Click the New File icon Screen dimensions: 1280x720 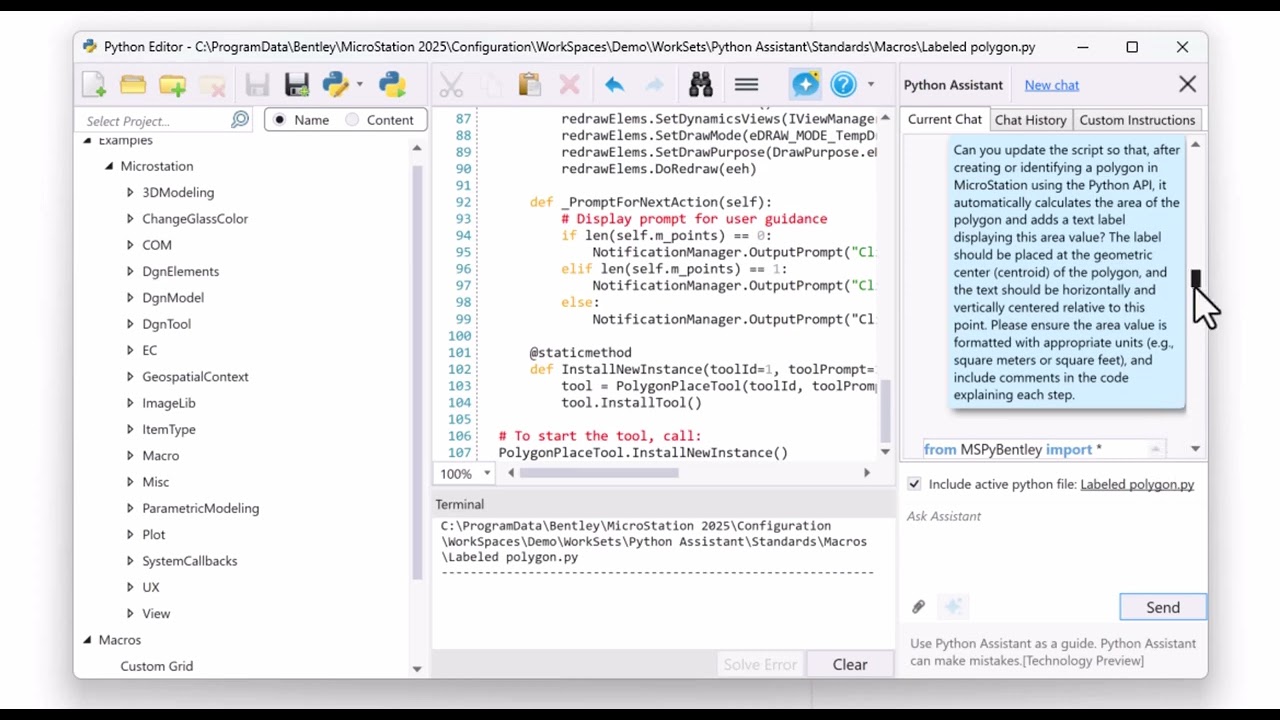[94, 85]
